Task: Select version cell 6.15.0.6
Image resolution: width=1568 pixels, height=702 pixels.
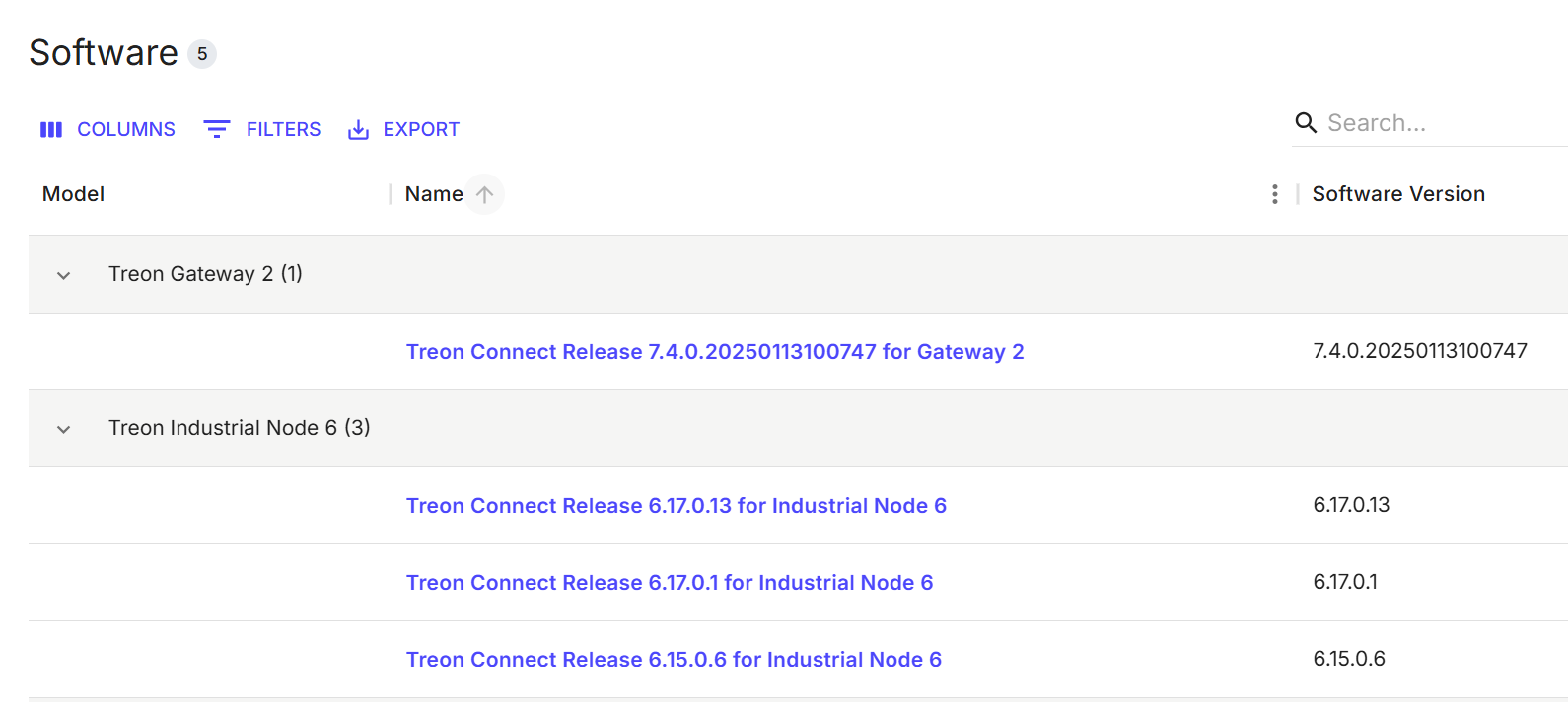Action: pos(1349,659)
